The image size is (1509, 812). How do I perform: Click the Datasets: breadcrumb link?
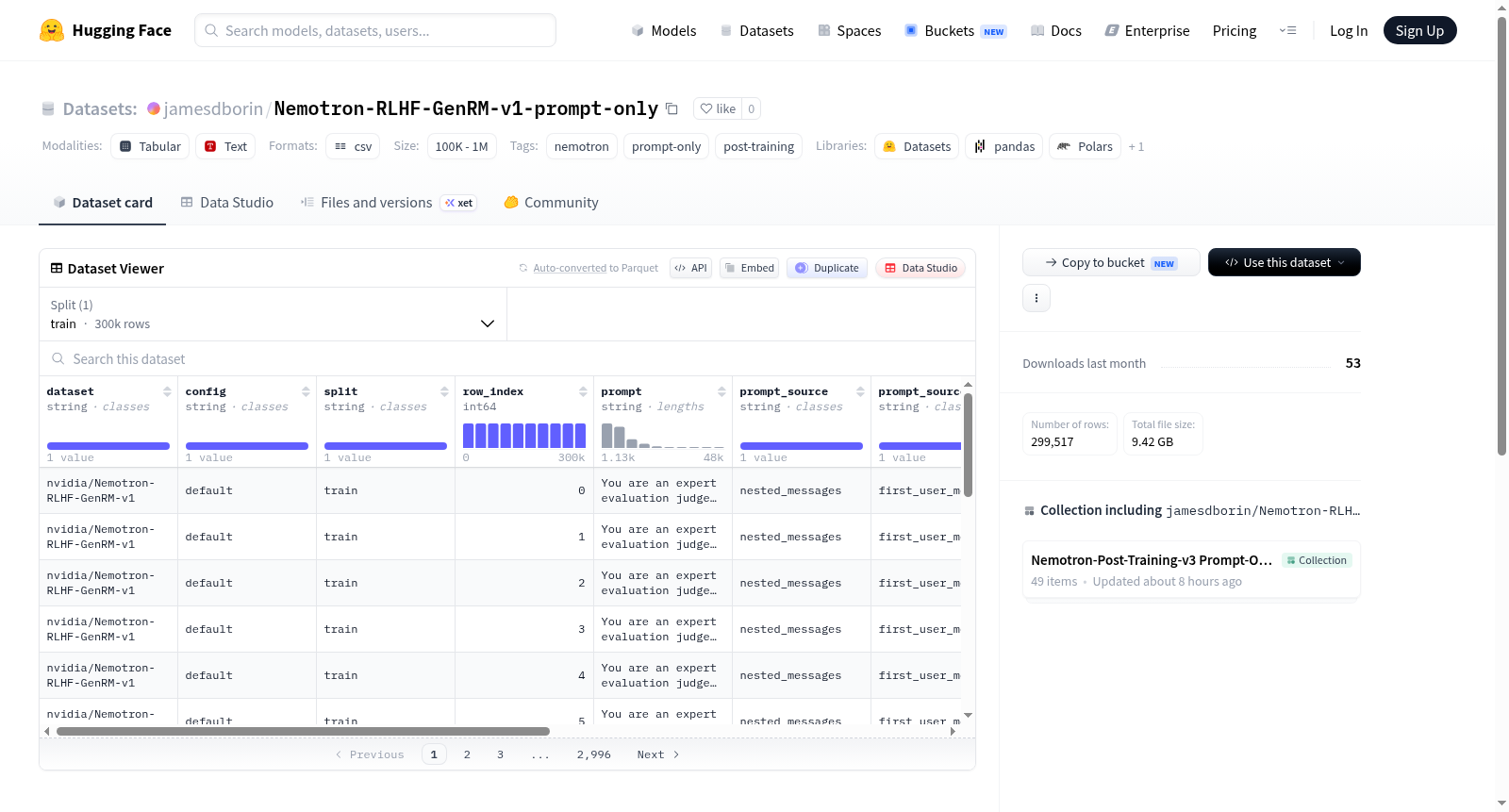coord(100,108)
